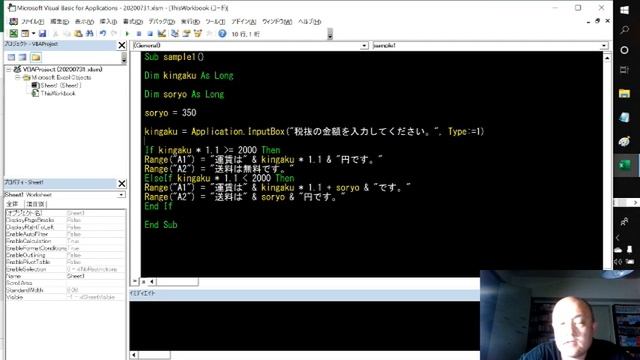Collapse the Microsoft Excel Objects folder
640x360 pixels.
point(18,78)
